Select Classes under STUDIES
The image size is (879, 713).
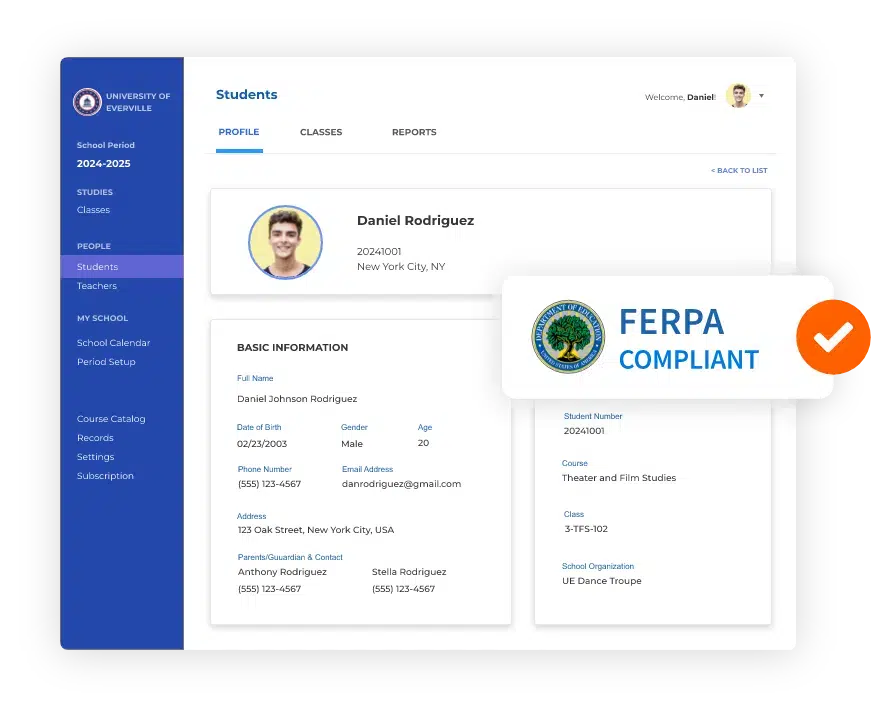click(93, 210)
